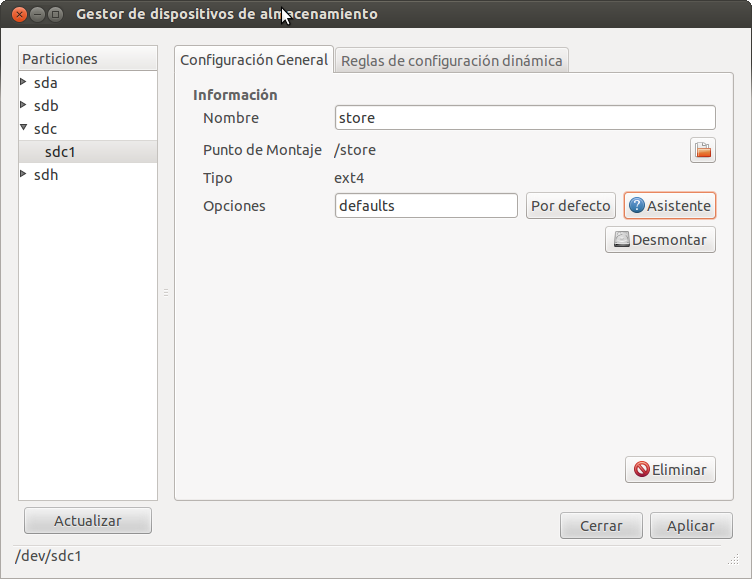
Task: Select the sdc1 partition row
Action: [x=88, y=152]
